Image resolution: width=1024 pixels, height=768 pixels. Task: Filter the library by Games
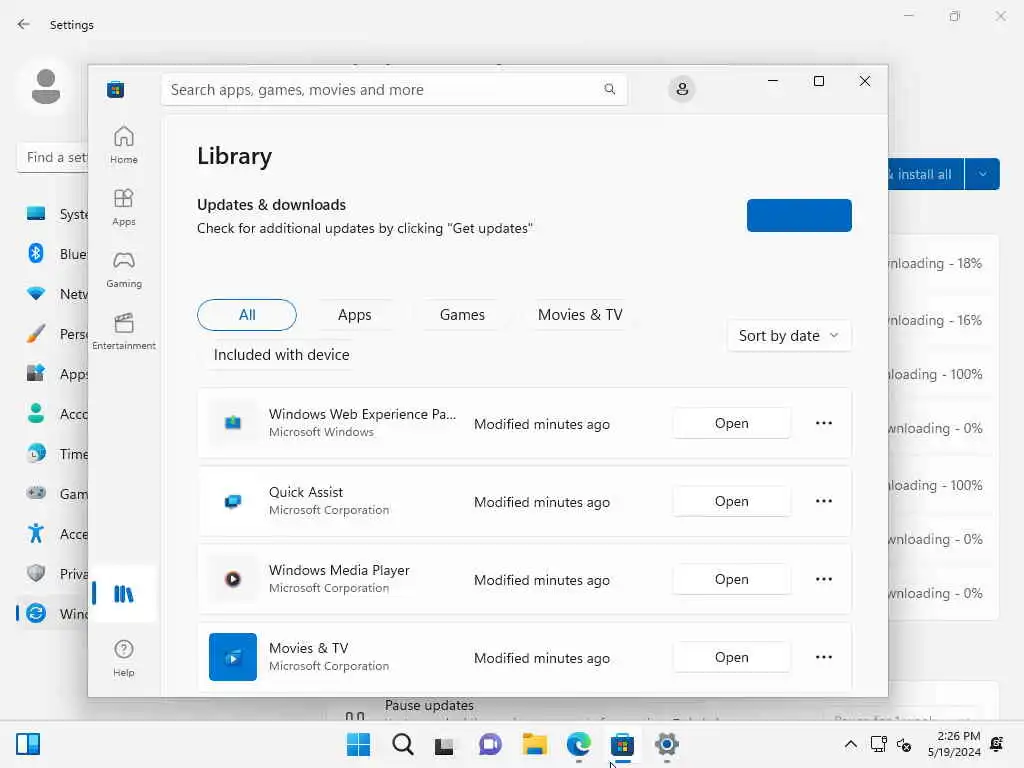(x=462, y=315)
